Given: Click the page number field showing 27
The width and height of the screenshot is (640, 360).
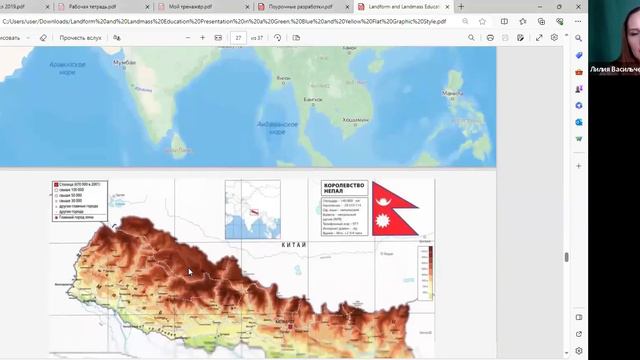Looking at the screenshot, I should click(238, 38).
